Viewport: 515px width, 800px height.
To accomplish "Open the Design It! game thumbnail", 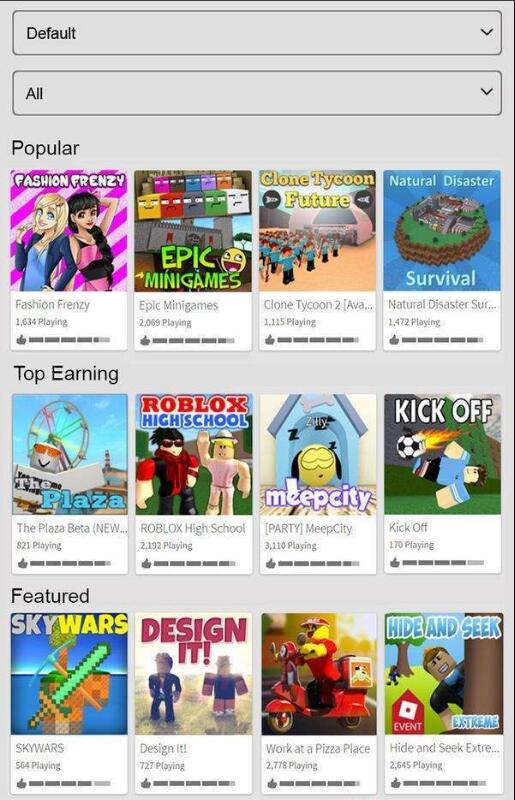I will [193, 673].
